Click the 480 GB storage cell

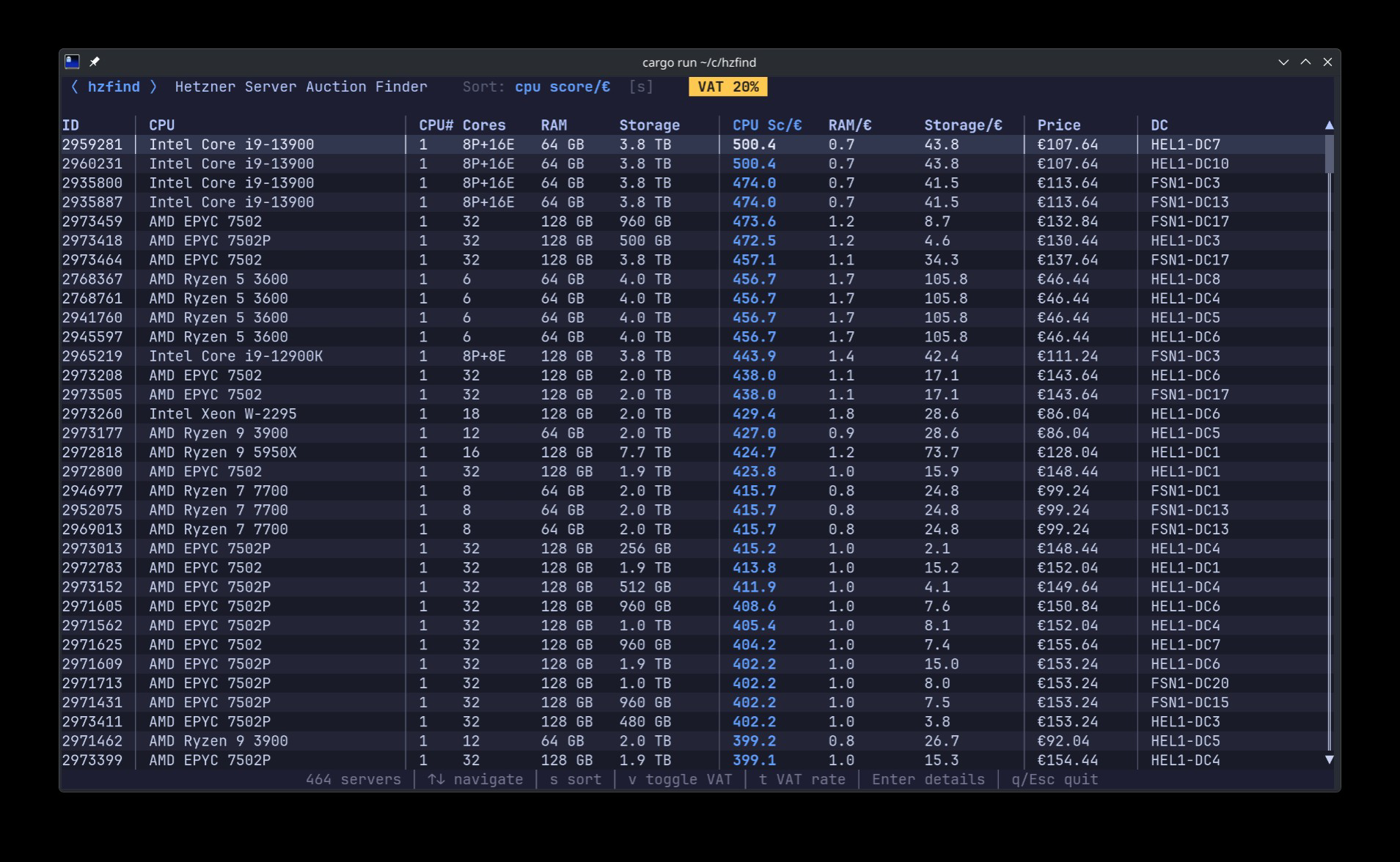(645, 721)
